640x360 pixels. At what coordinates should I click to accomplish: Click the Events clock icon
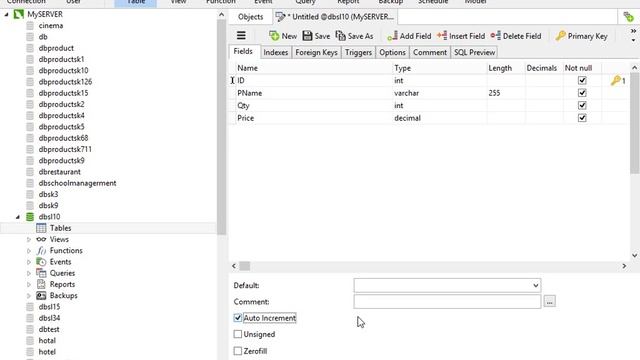coord(41,262)
